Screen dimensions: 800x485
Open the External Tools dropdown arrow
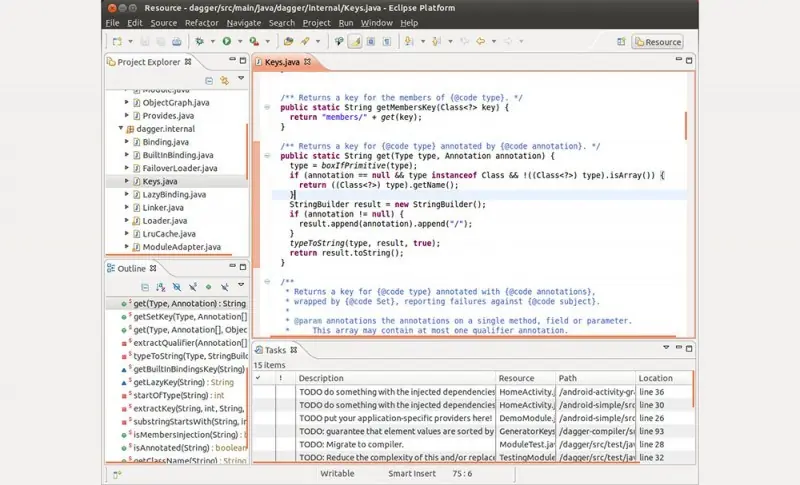click(x=267, y=42)
